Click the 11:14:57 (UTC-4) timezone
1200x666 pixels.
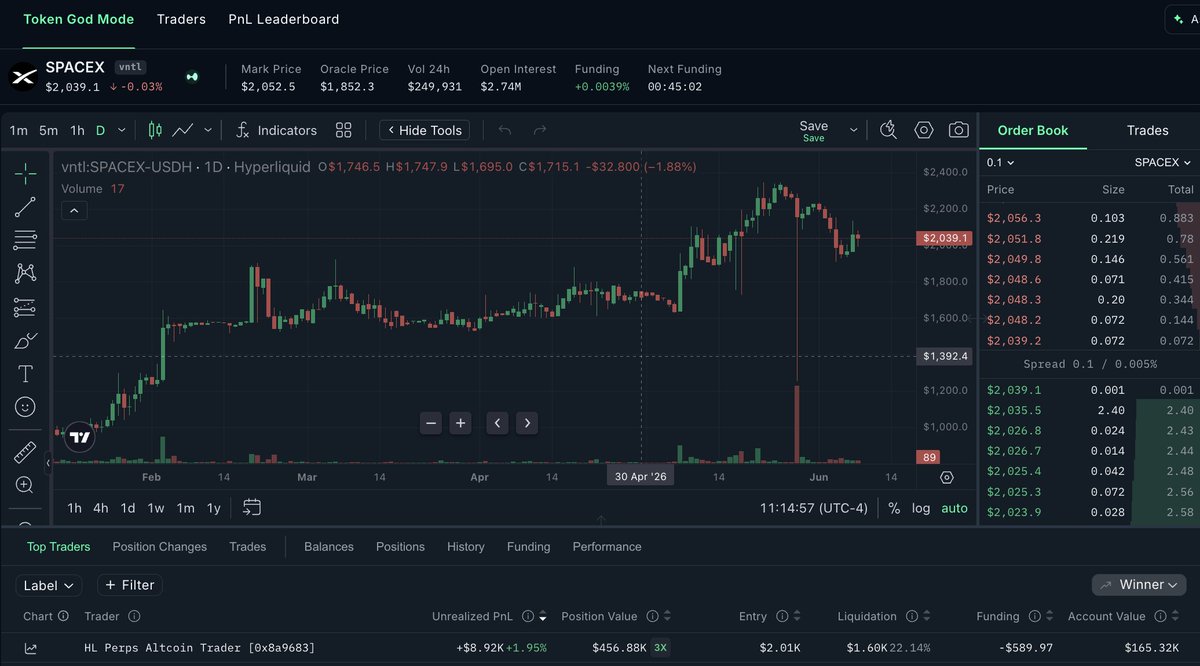click(x=814, y=508)
